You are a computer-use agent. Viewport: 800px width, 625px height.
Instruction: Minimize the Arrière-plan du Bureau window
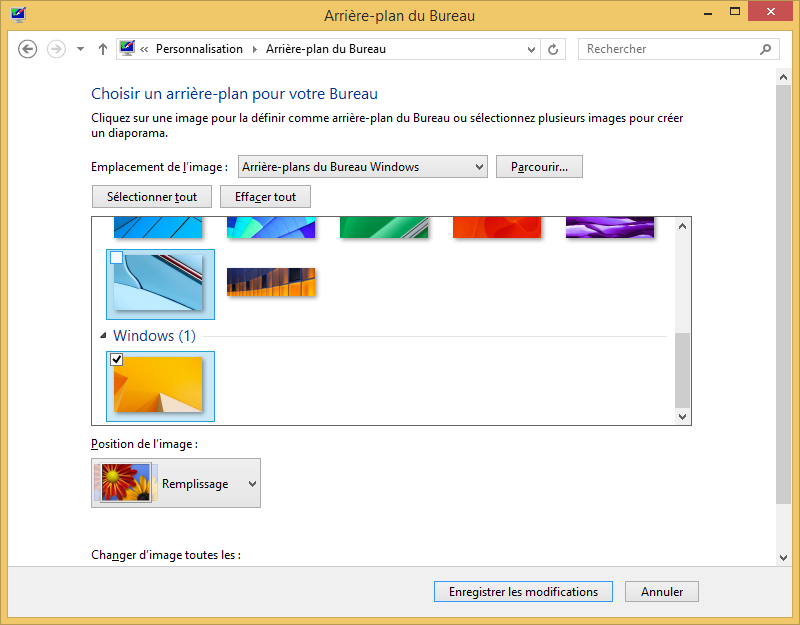pyautogui.click(x=707, y=12)
